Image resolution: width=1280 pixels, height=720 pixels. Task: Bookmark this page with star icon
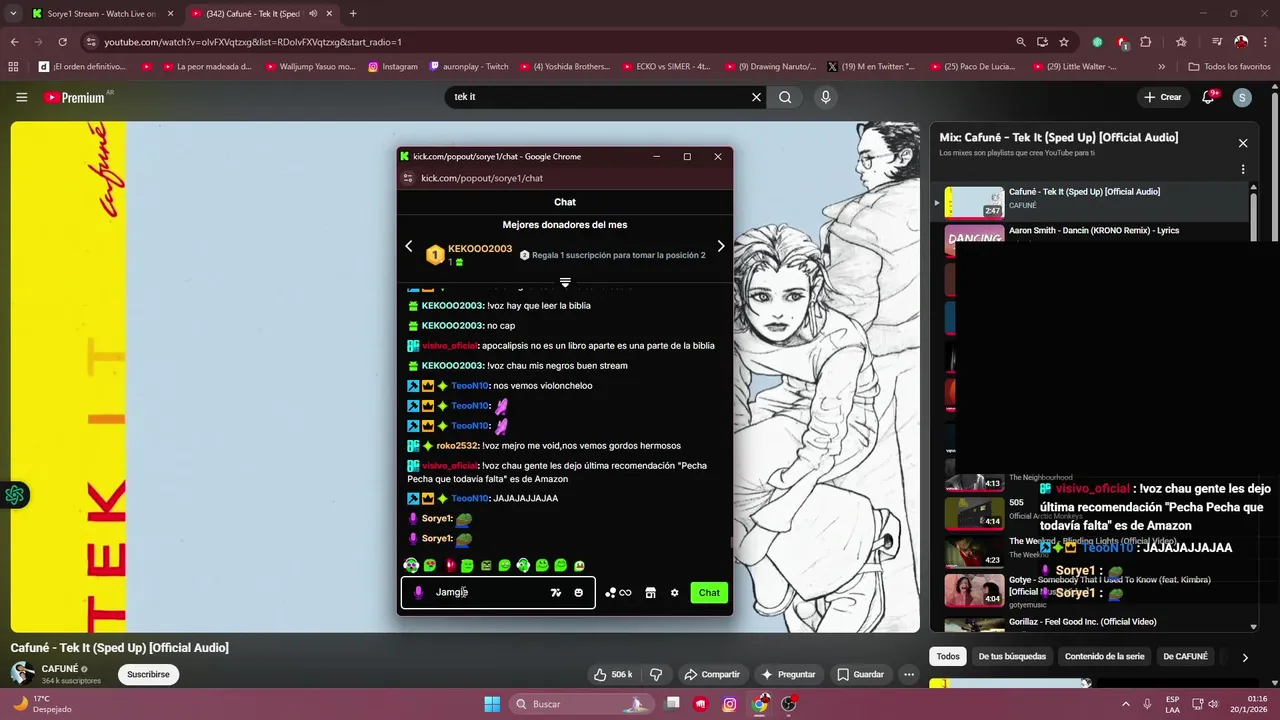1064,42
